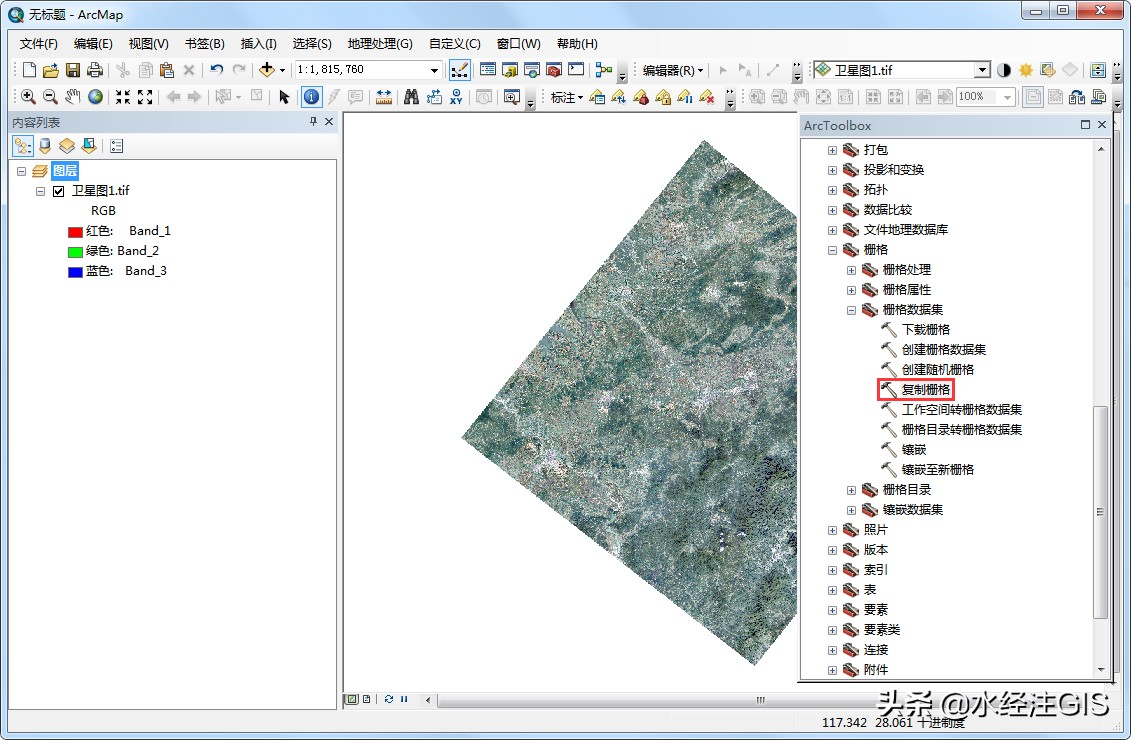Open the ArcToolbox window icon
1131x740 pixels.
tap(554, 69)
